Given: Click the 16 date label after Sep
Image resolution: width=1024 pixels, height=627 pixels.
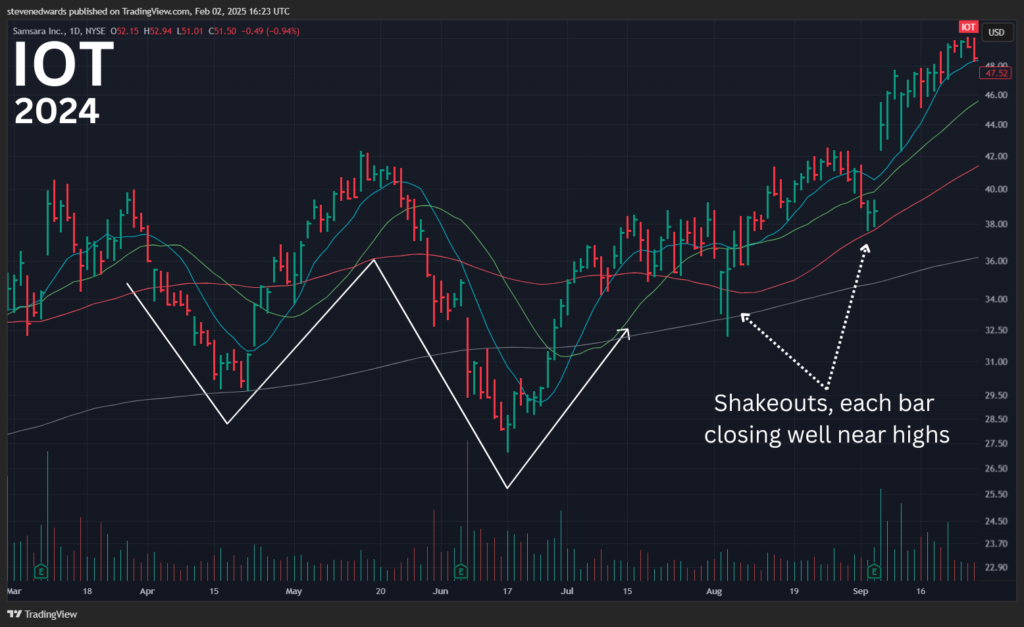Looking at the screenshot, I should pos(920,591).
